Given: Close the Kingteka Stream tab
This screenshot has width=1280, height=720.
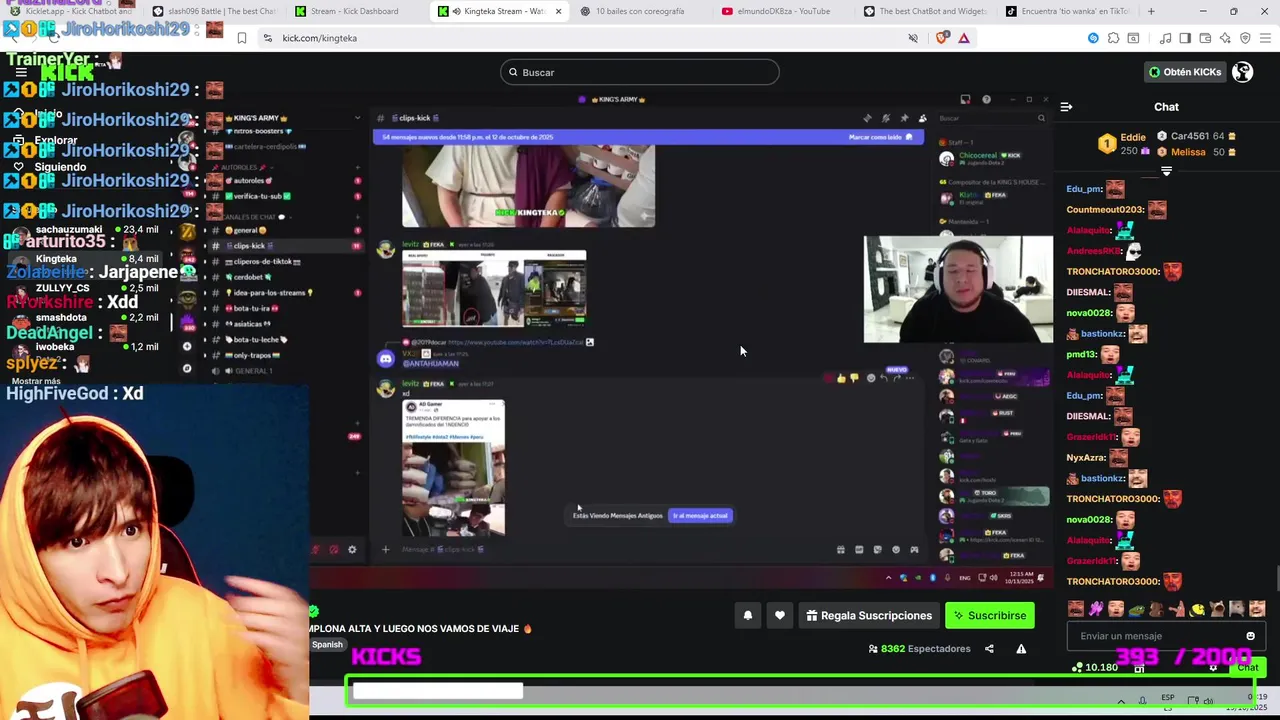Looking at the screenshot, I should click(x=558, y=11).
